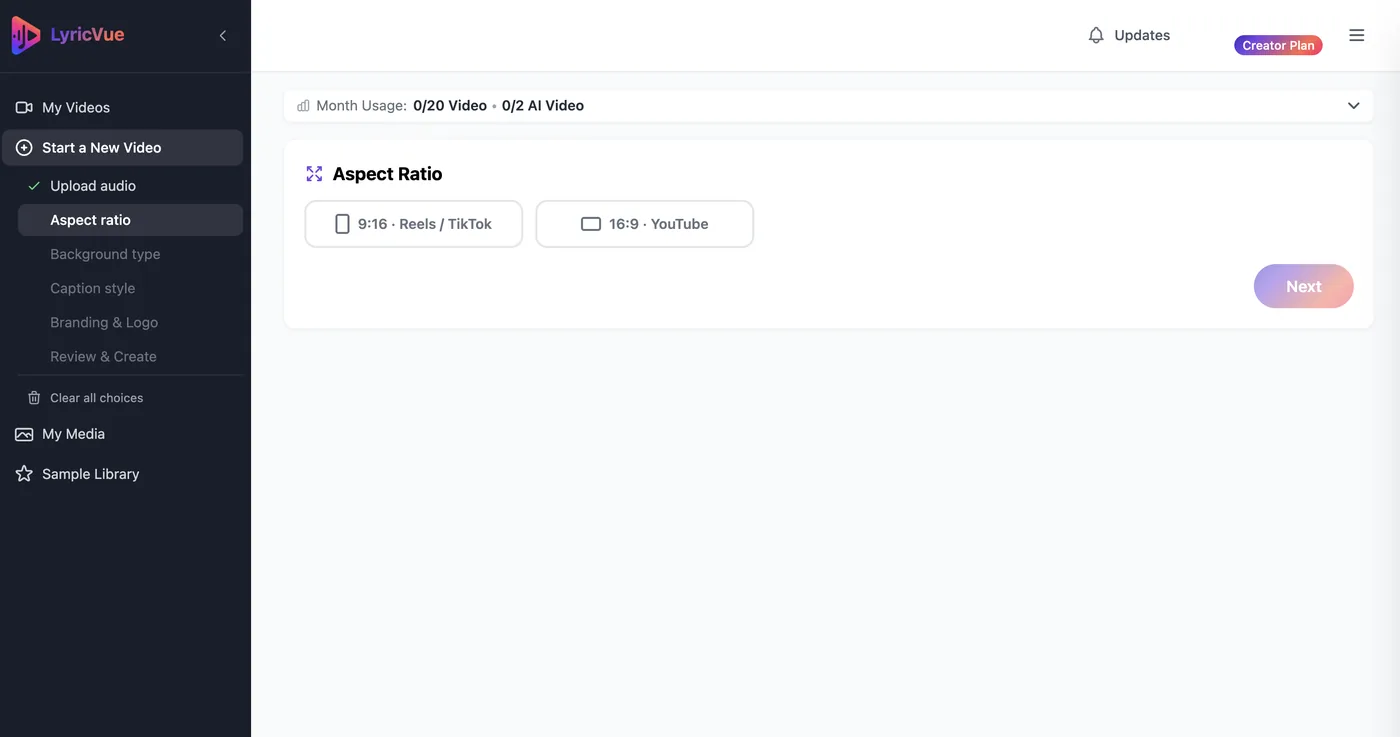Click the LyricVue logo icon
The height and width of the screenshot is (737, 1400).
click(26, 35)
